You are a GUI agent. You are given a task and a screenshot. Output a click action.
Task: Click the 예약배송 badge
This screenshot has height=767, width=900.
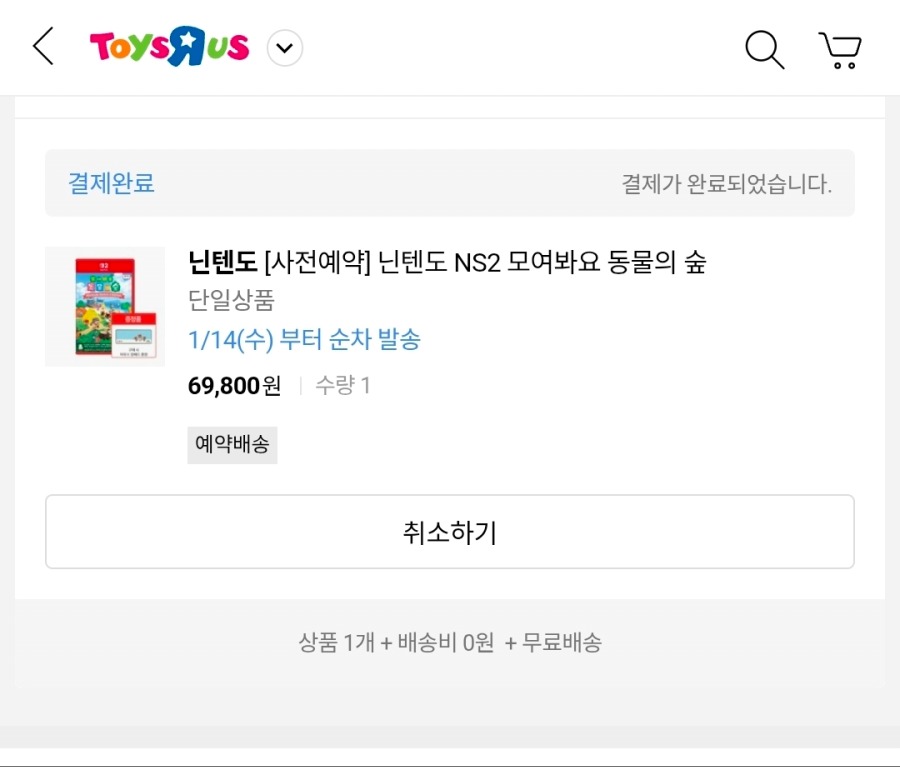pos(232,445)
